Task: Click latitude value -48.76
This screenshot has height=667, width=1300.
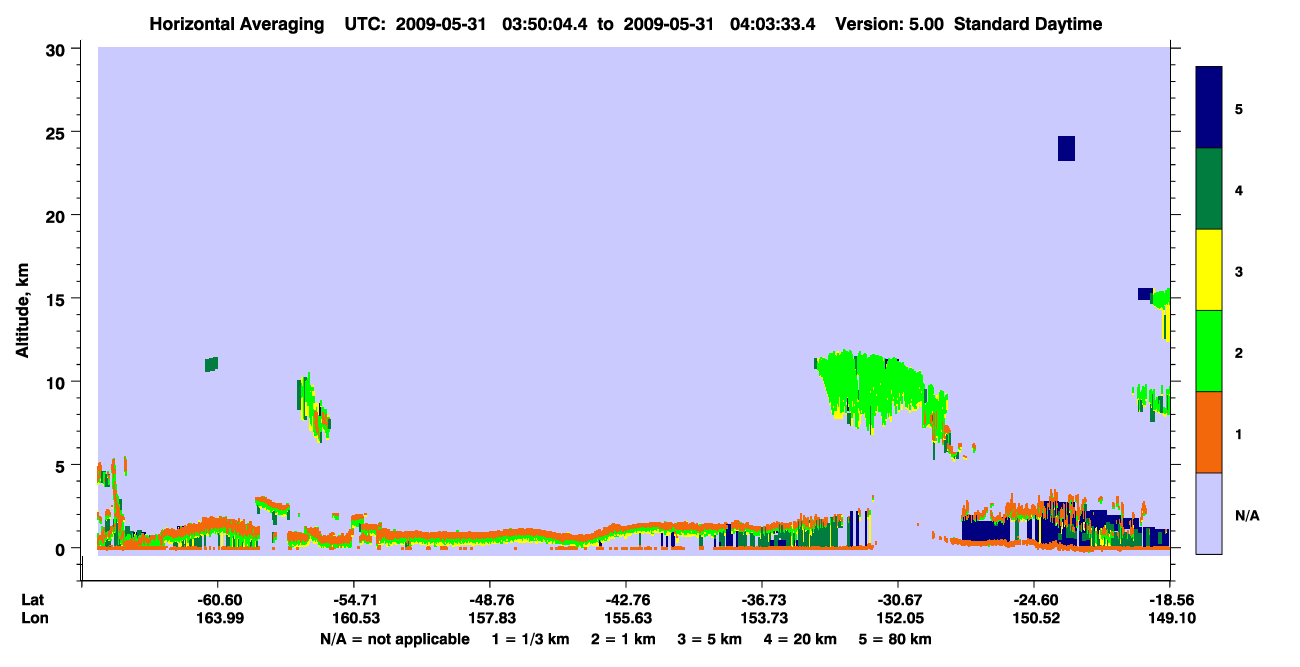Action: click(489, 600)
